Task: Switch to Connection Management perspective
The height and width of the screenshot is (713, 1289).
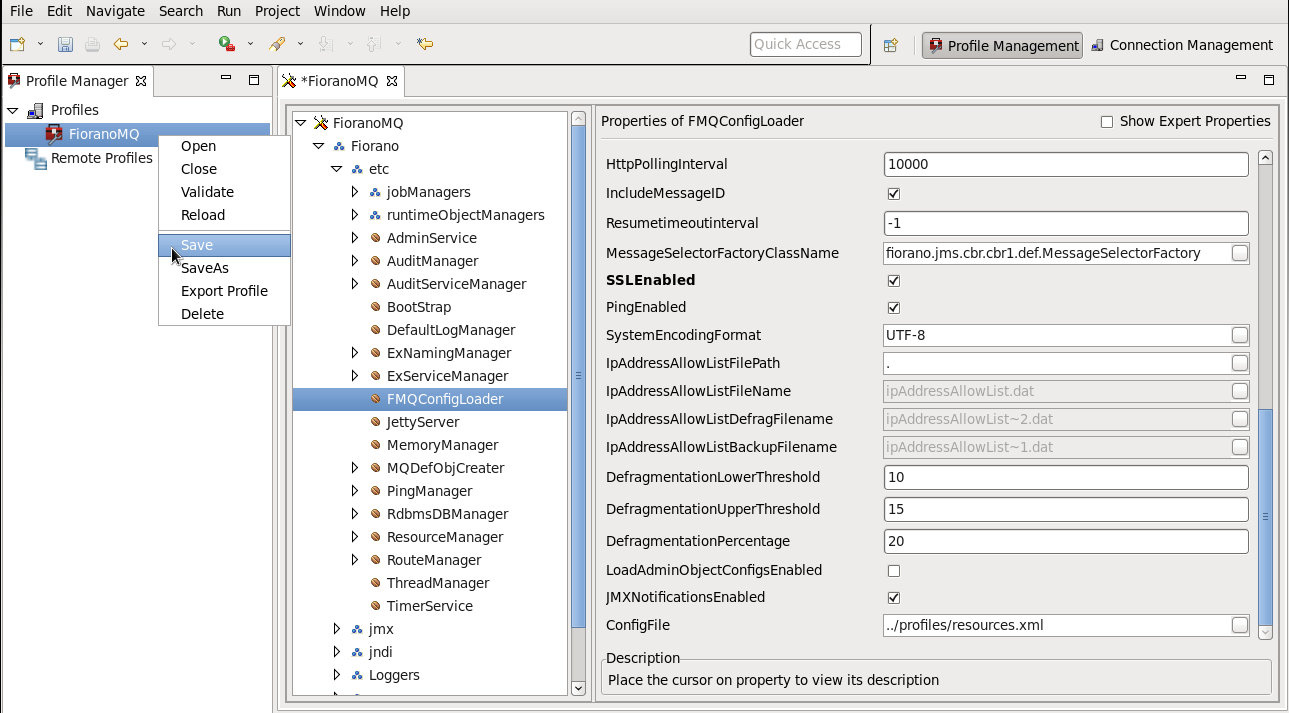Action: [x=1181, y=45]
